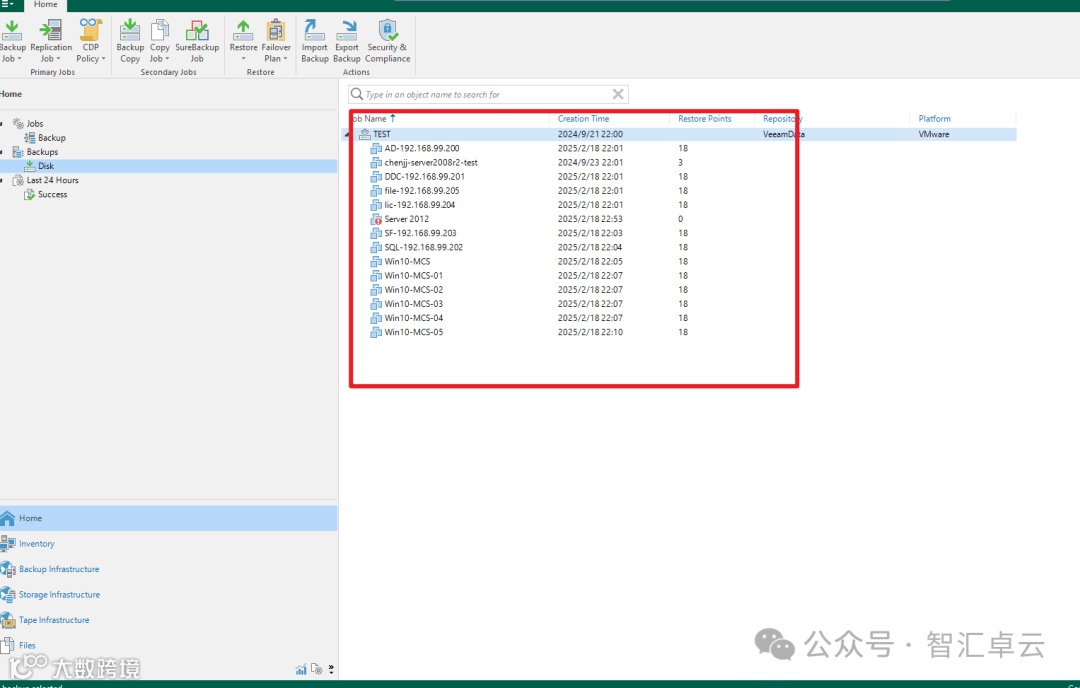Click the Copy Job ribbon icon
The height and width of the screenshot is (688, 1080).
[160, 30]
